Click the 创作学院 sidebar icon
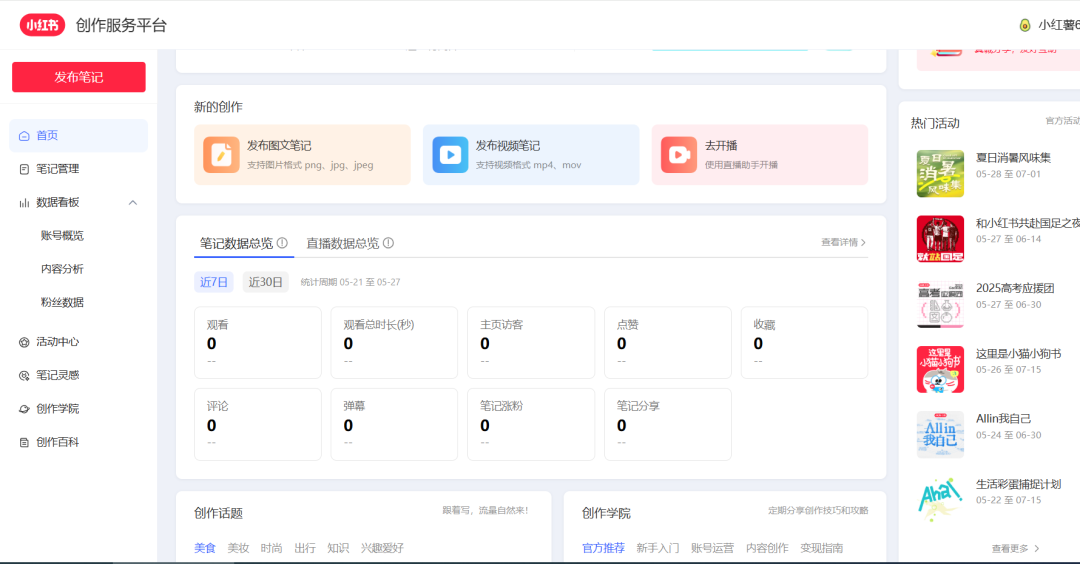The height and width of the screenshot is (564, 1080). pos(24,409)
